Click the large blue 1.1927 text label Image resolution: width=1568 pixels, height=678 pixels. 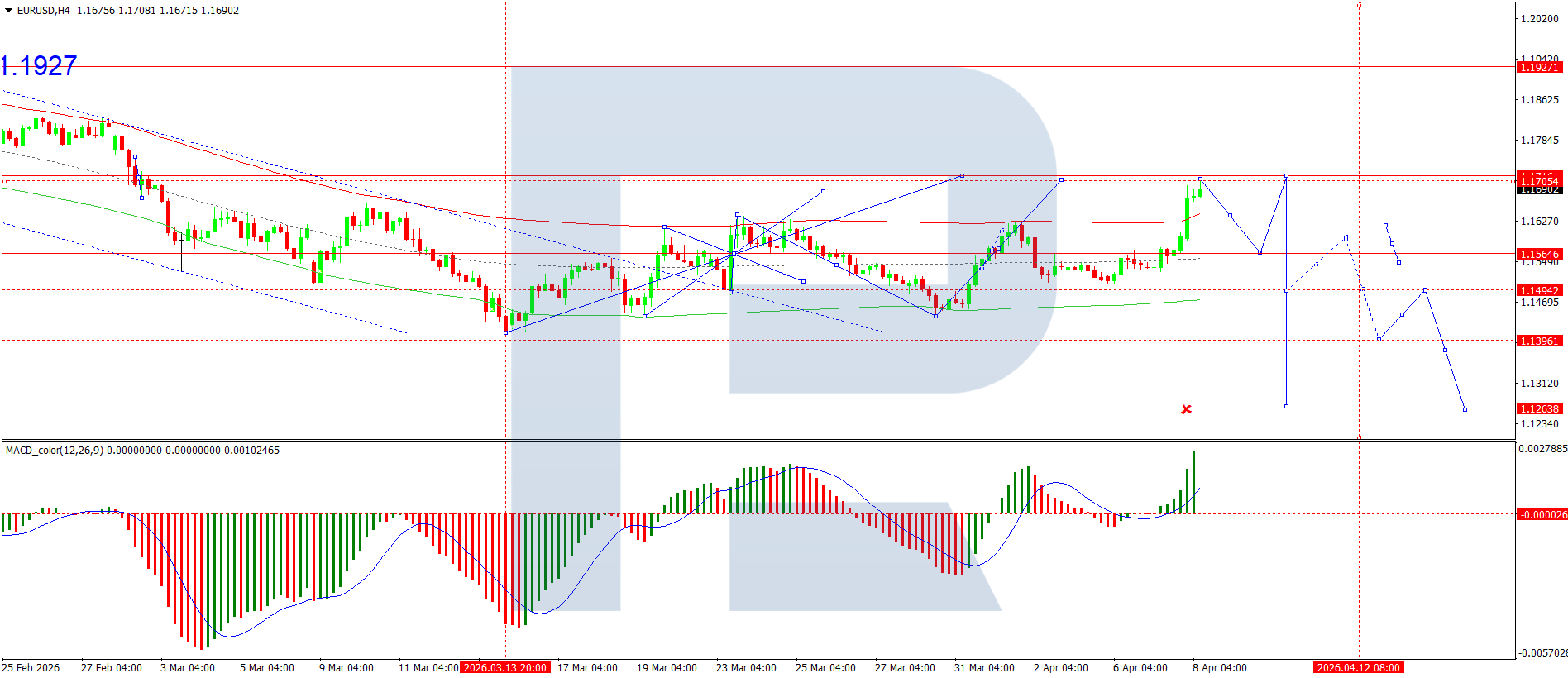coord(39,65)
